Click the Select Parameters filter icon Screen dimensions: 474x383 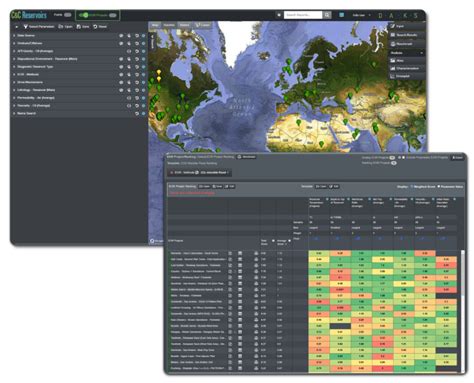click(x=25, y=26)
